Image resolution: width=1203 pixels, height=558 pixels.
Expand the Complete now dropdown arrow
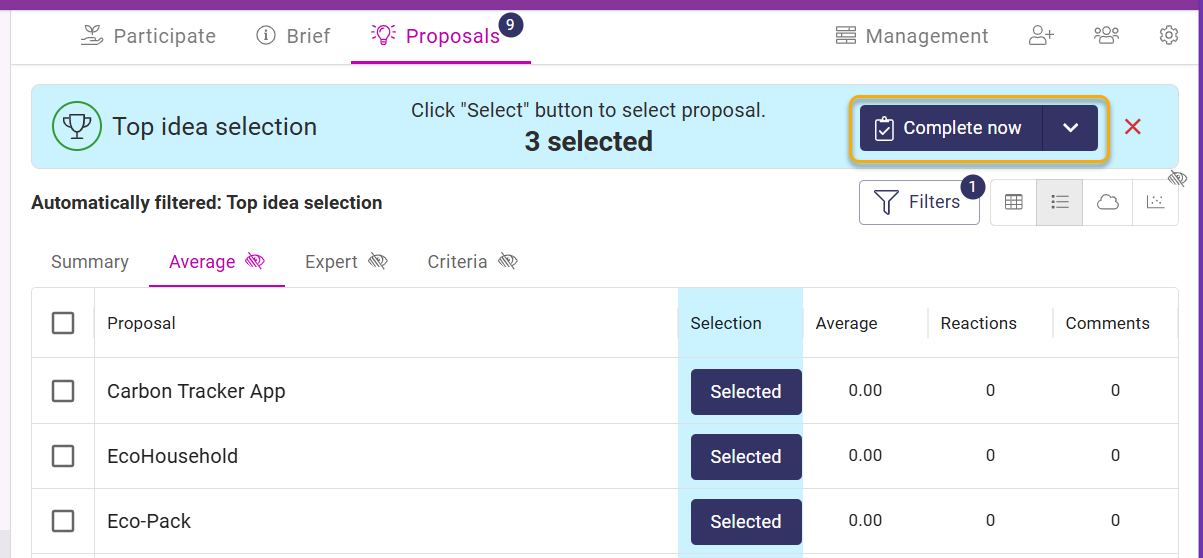click(1070, 128)
